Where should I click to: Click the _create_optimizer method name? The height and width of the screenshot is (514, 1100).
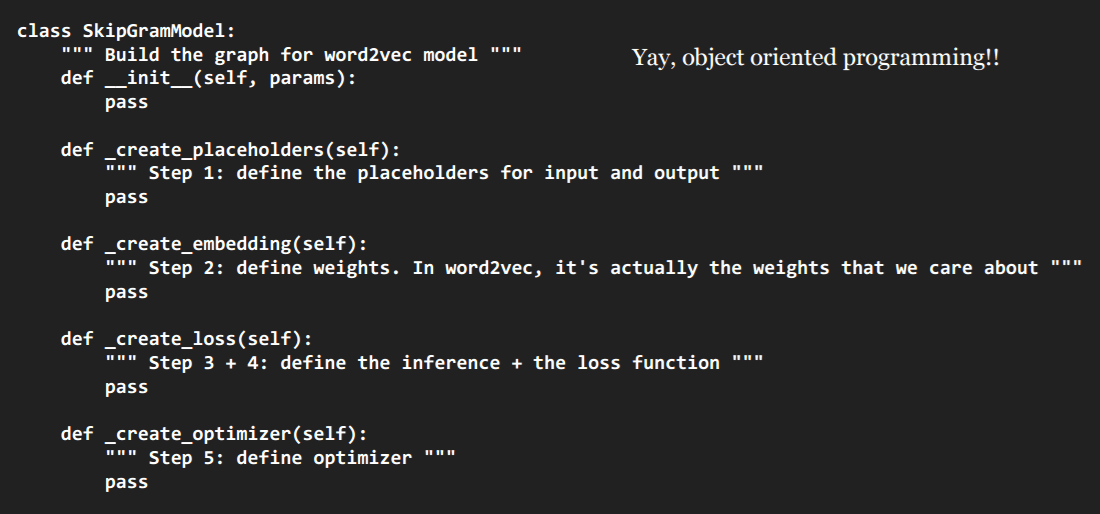pyautogui.click(x=202, y=434)
